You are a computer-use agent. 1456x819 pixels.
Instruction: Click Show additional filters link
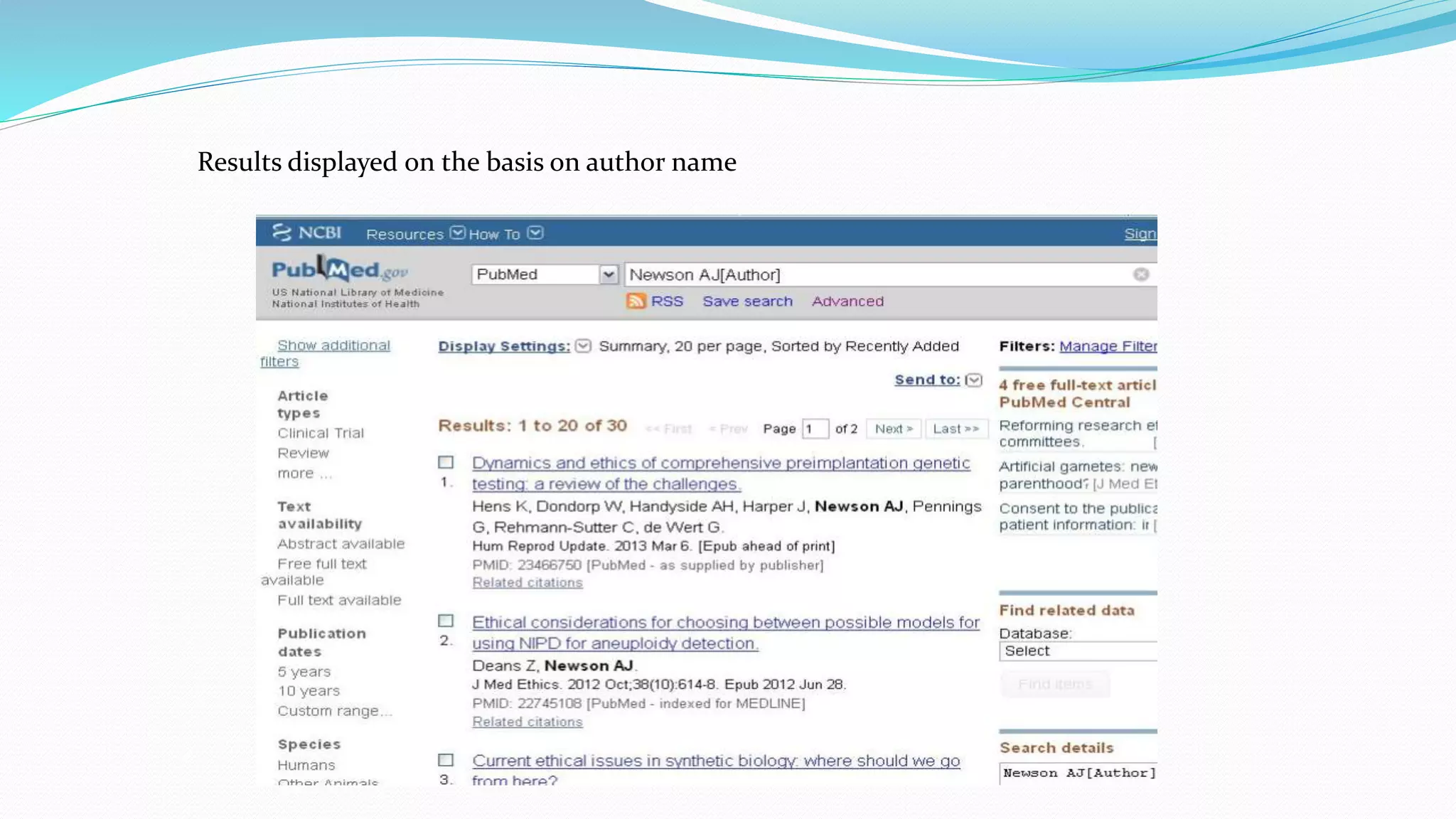[326, 353]
